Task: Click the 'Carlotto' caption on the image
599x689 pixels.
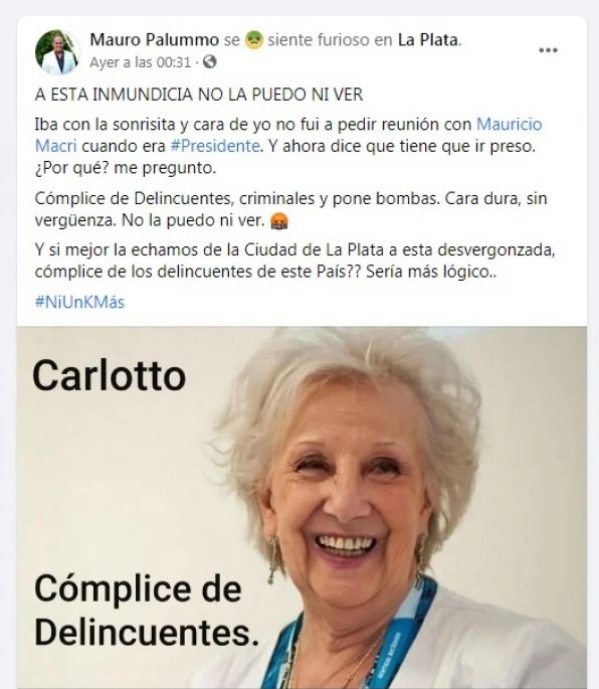Action: tap(109, 376)
